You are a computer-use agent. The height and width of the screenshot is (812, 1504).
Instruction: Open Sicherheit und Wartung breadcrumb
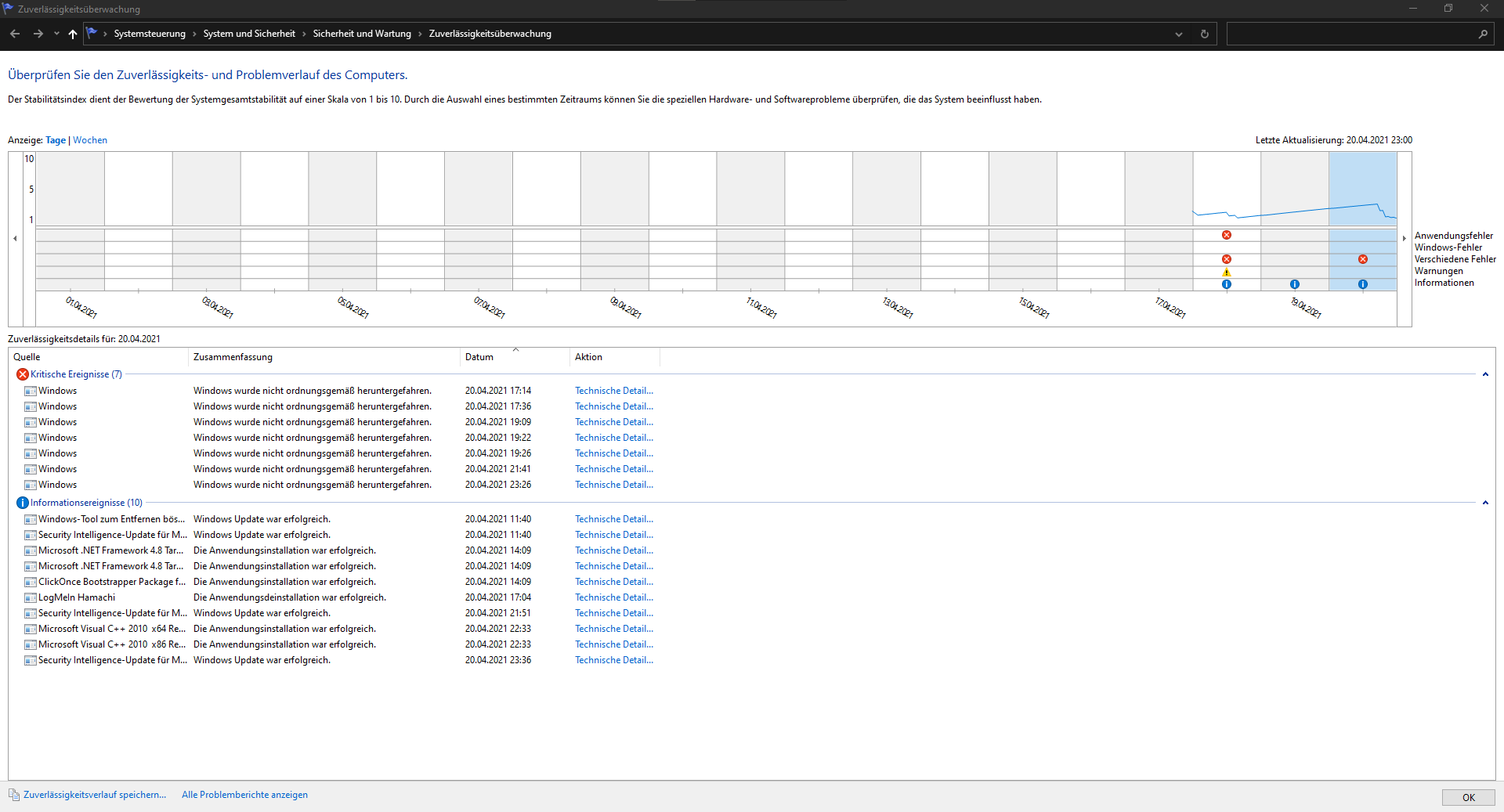pyautogui.click(x=362, y=34)
